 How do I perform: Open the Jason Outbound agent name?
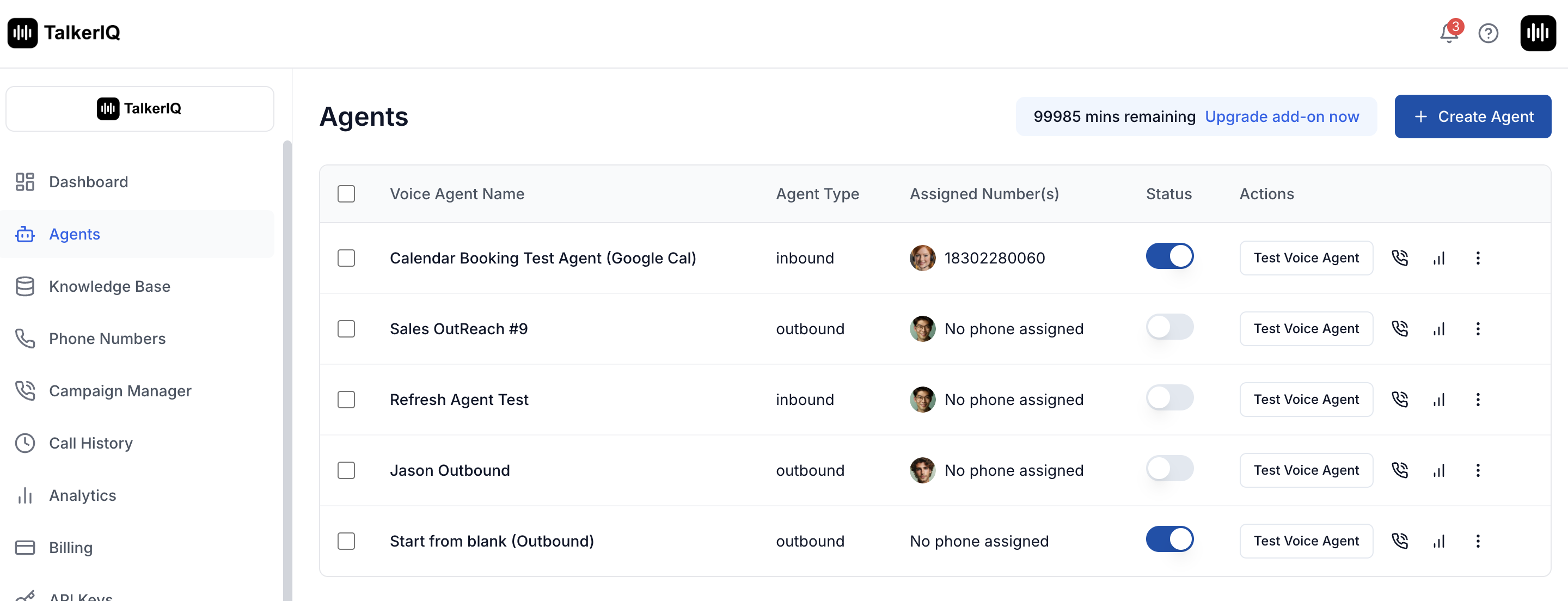point(449,470)
